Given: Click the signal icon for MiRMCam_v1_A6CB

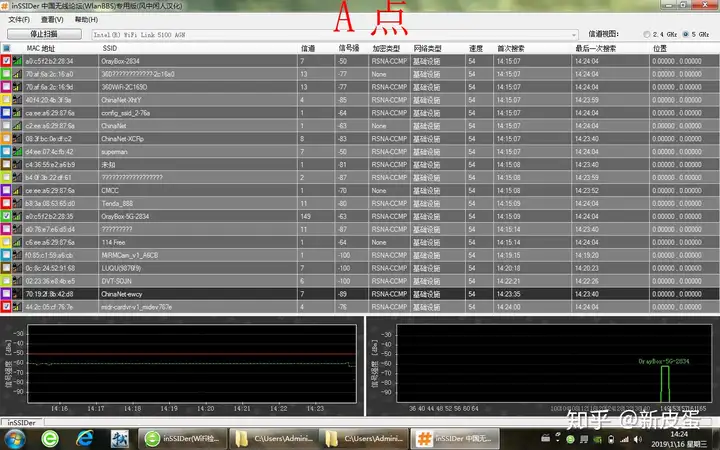Looking at the screenshot, I should coord(17,255).
